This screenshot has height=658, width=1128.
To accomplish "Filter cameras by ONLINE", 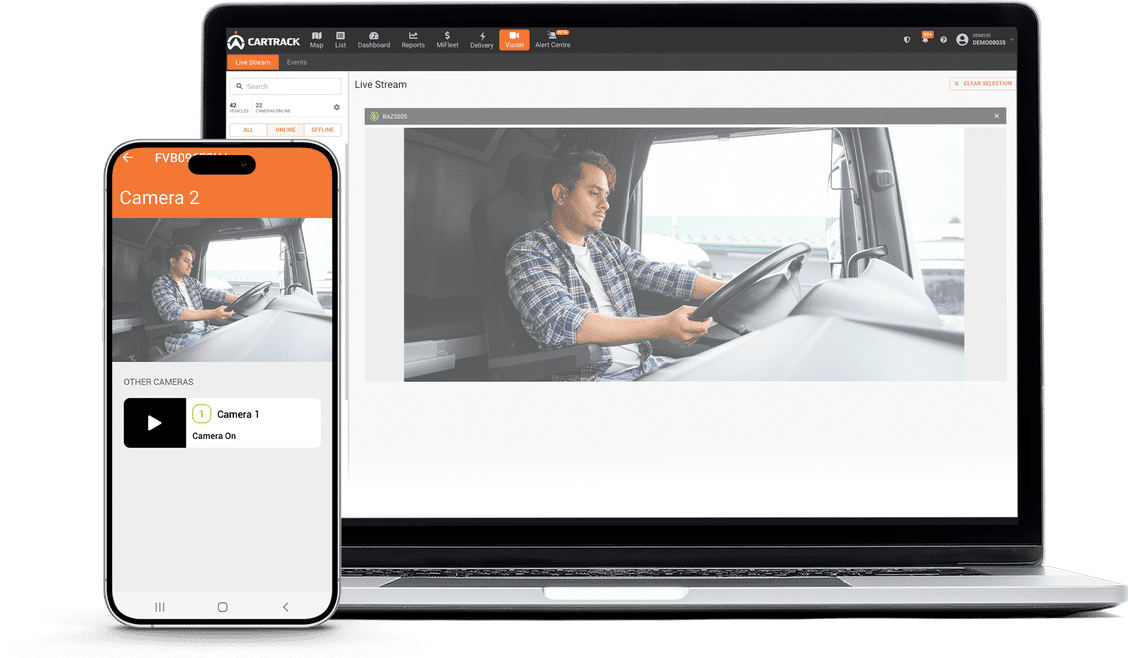I will (x=285, y=130).
